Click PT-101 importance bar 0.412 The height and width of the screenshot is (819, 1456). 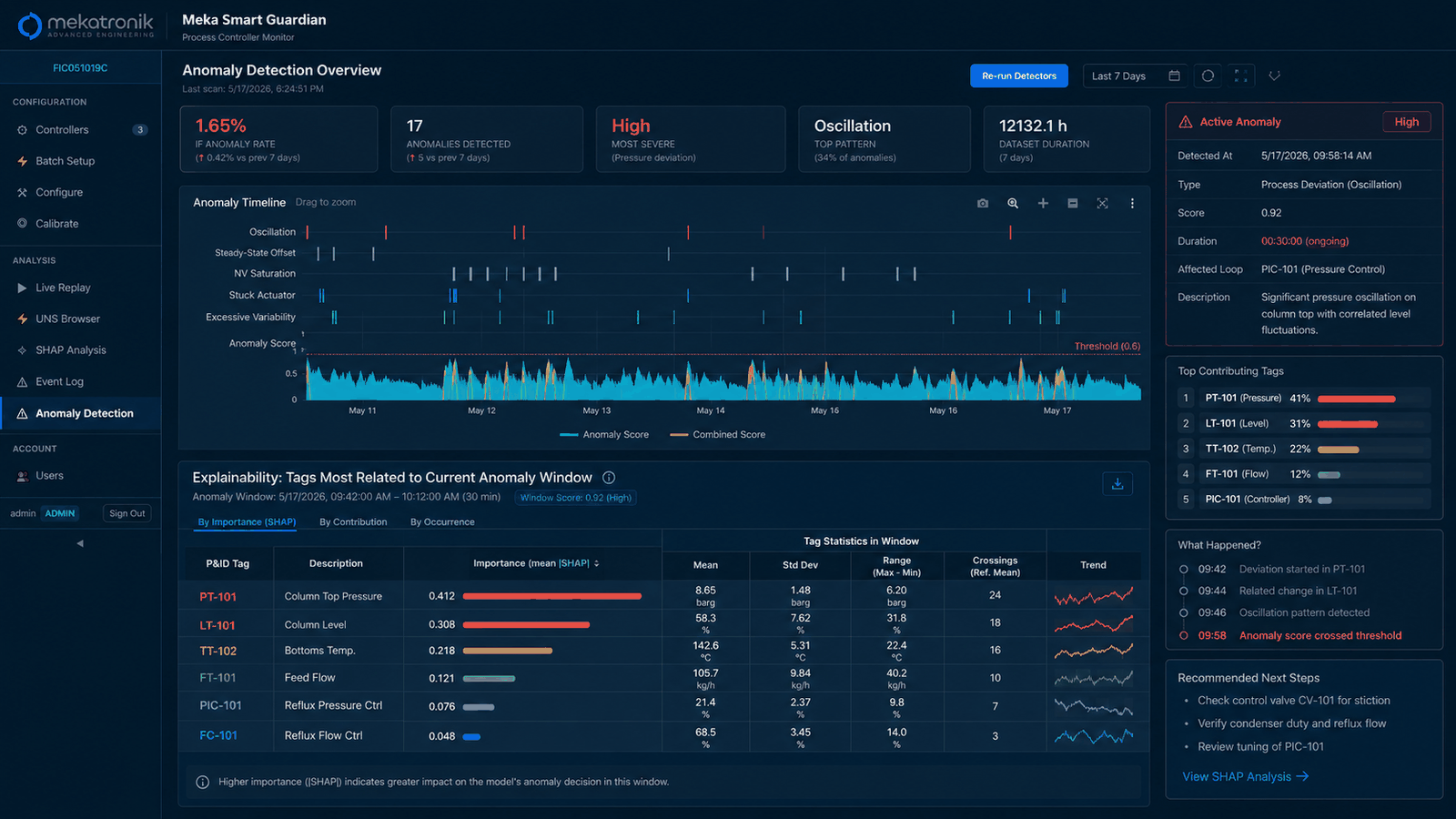pos(552,596)
